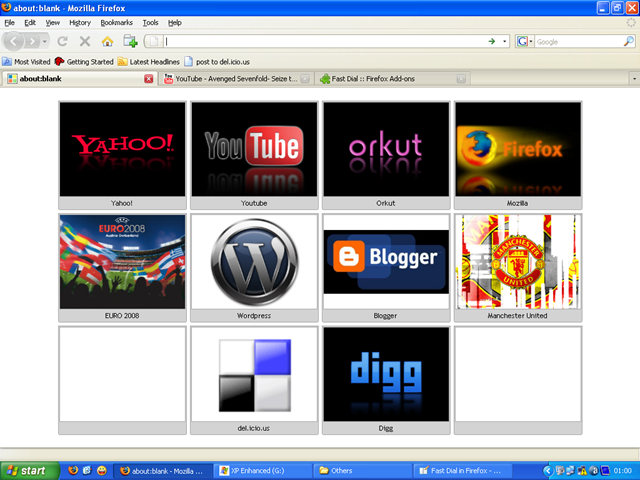
Task: Open the Blogger speed dial thumbnail
Action: [x=386, y=268]
